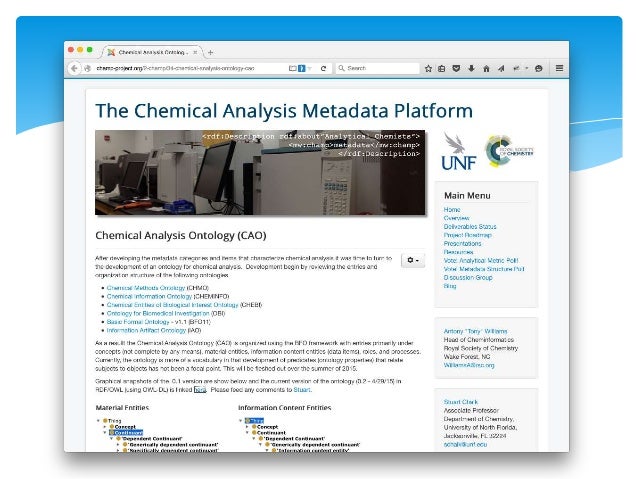
Task: Click the blue badge icon in address bar
Action: pyautogui.click(x=302, y=68)
